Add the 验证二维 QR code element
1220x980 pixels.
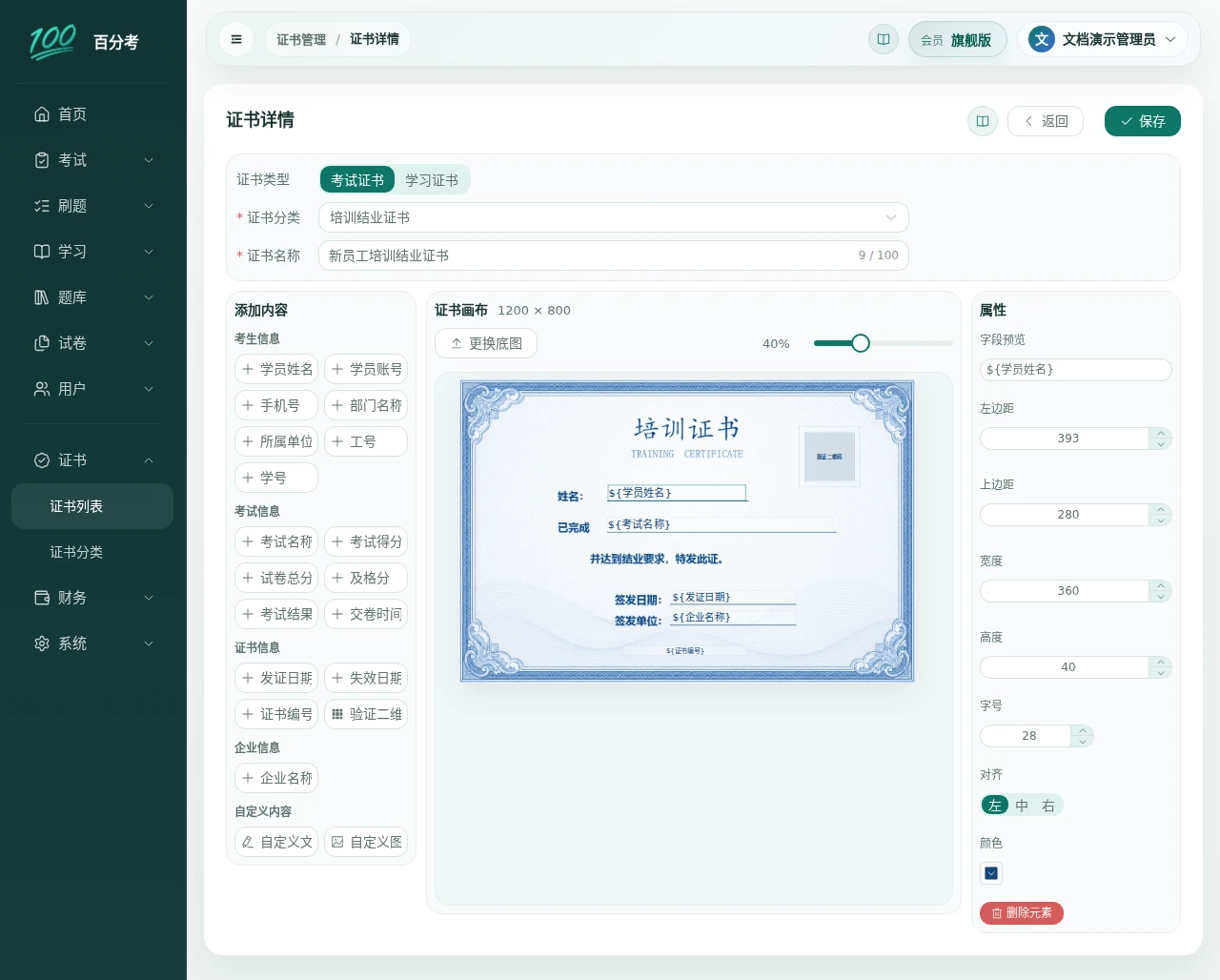(x=366, y=714)
